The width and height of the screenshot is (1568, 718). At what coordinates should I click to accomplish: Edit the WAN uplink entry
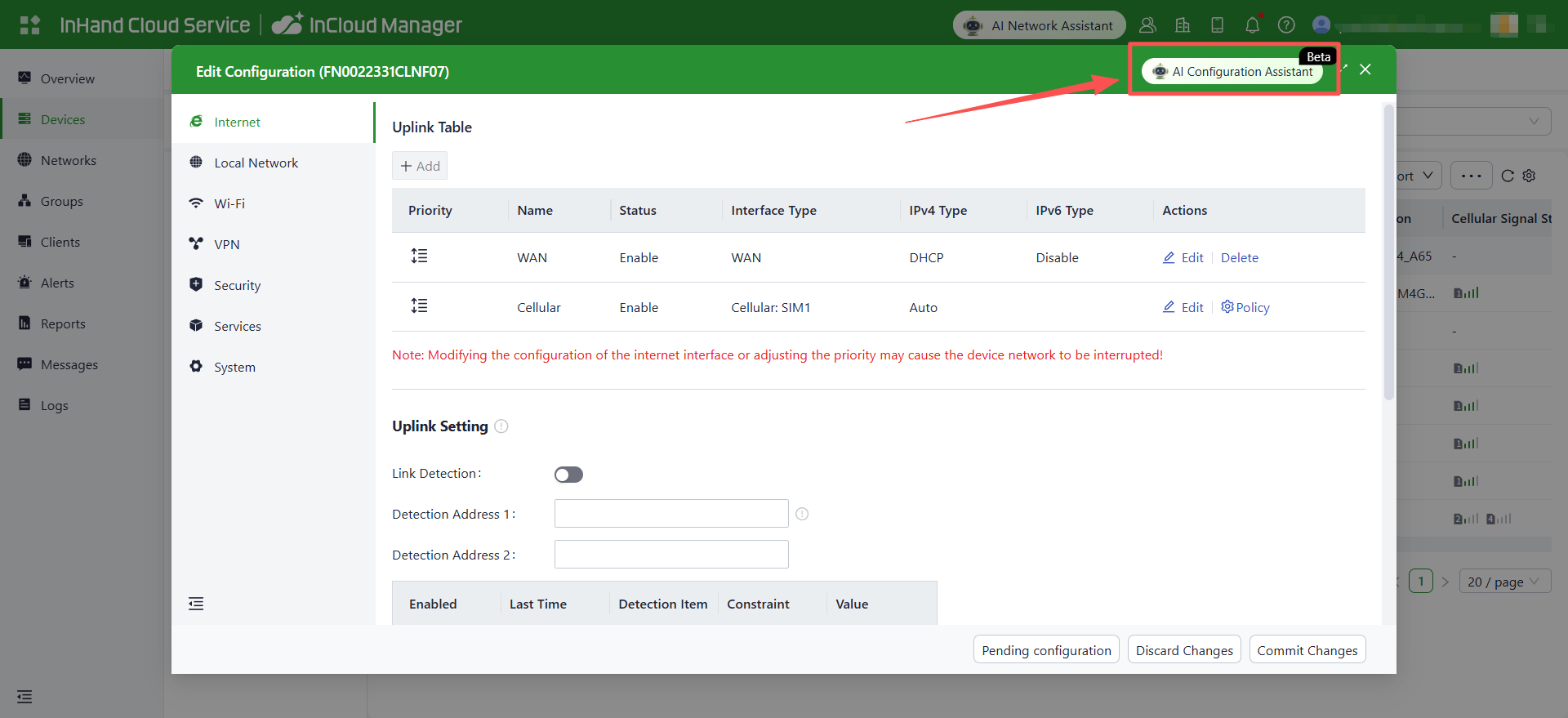pos(1183,257)
